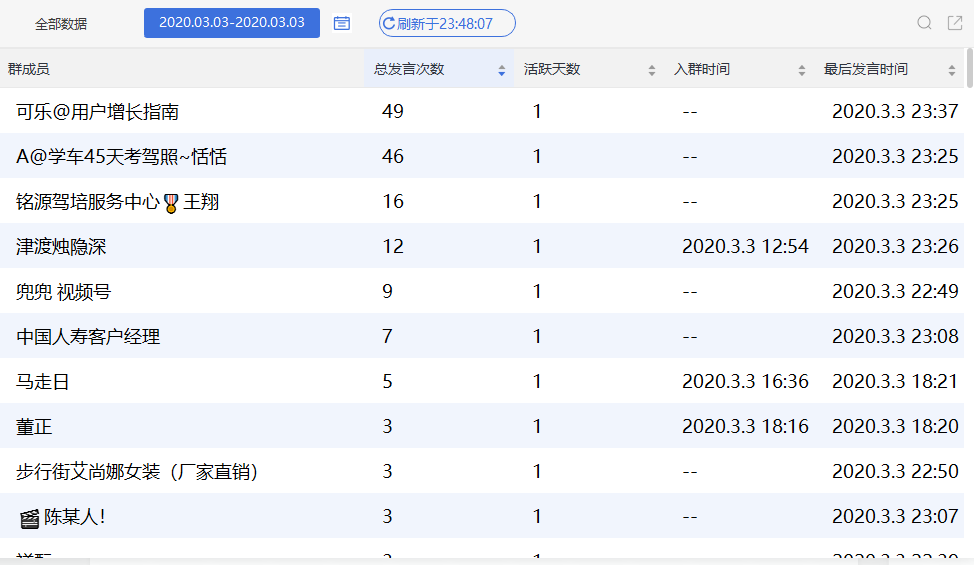Select member 津渡烛隐深
The width and height of the screenshot is (974, 565).
tap(61, 247)
